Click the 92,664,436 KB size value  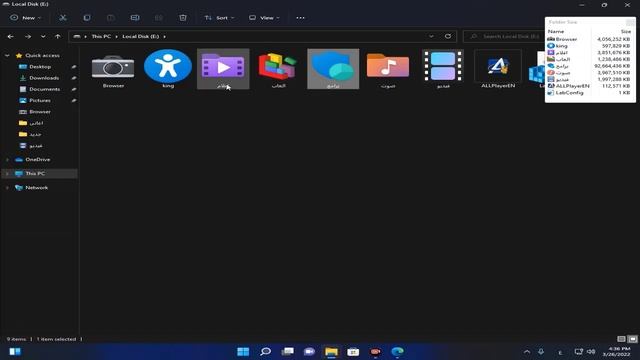click(x=612, y=66)
